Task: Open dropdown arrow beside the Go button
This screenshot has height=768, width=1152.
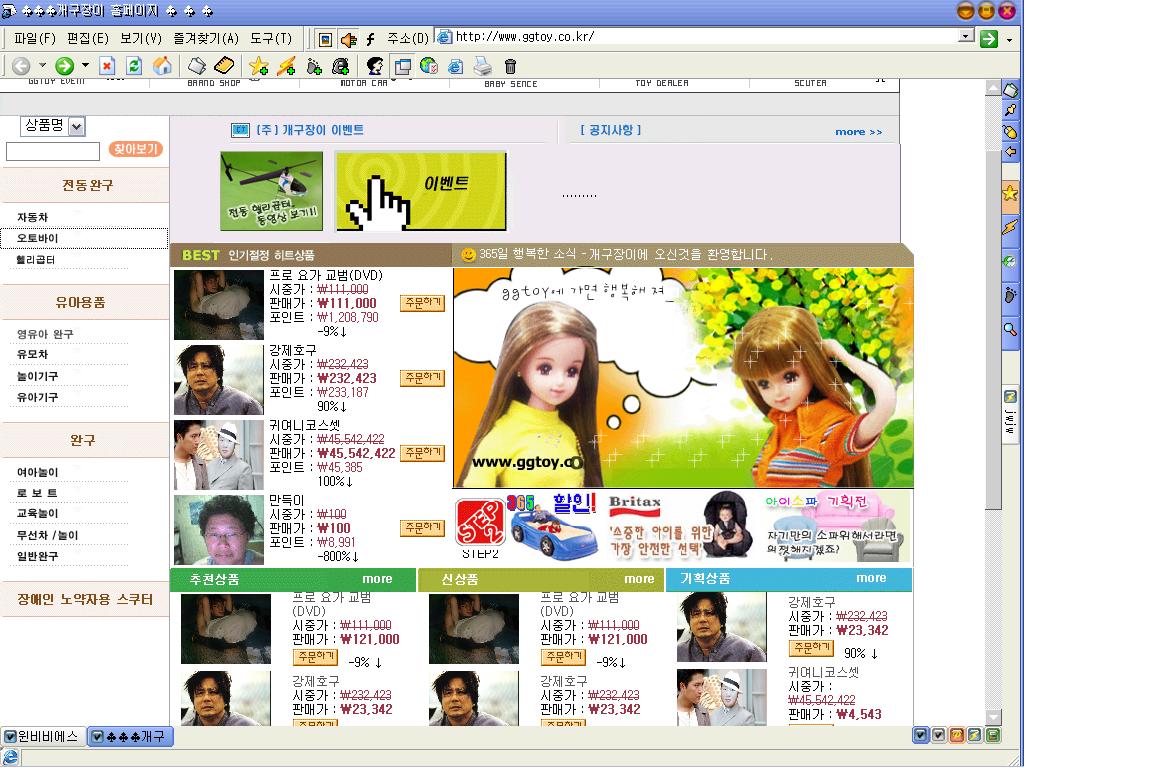Action: (1009, 39)
